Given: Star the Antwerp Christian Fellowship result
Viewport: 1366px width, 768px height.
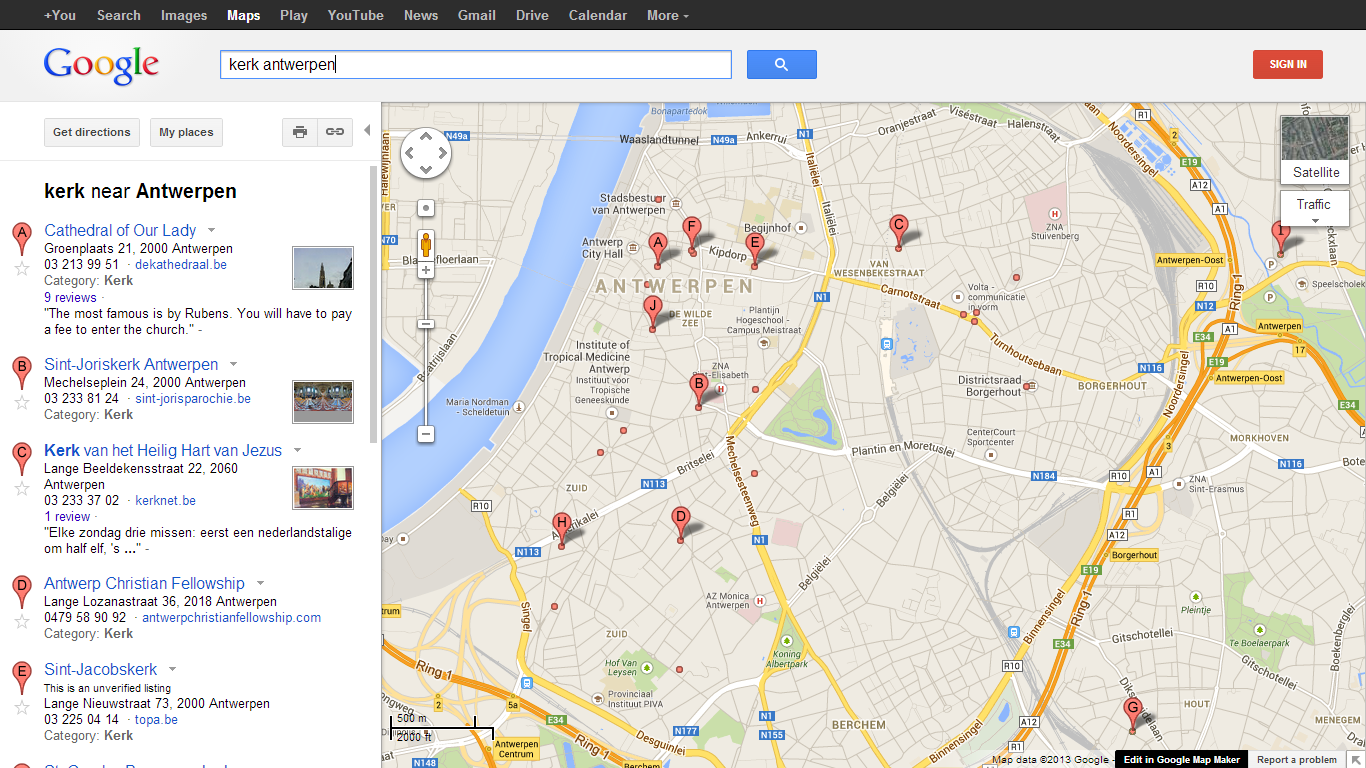Looking at the screenshot, I should 21,621.
